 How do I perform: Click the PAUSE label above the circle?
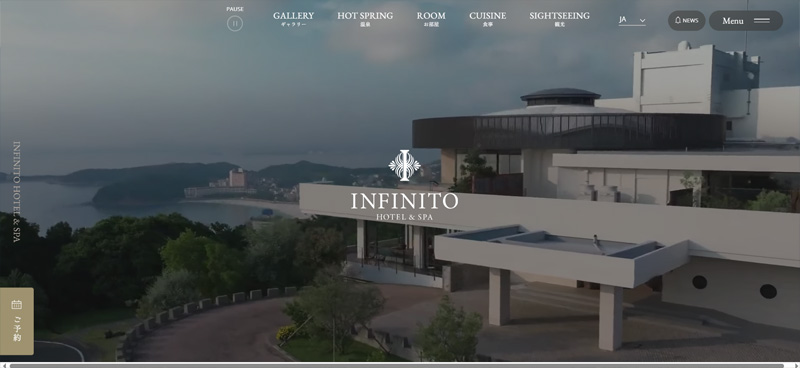click(x=235, y=9)
